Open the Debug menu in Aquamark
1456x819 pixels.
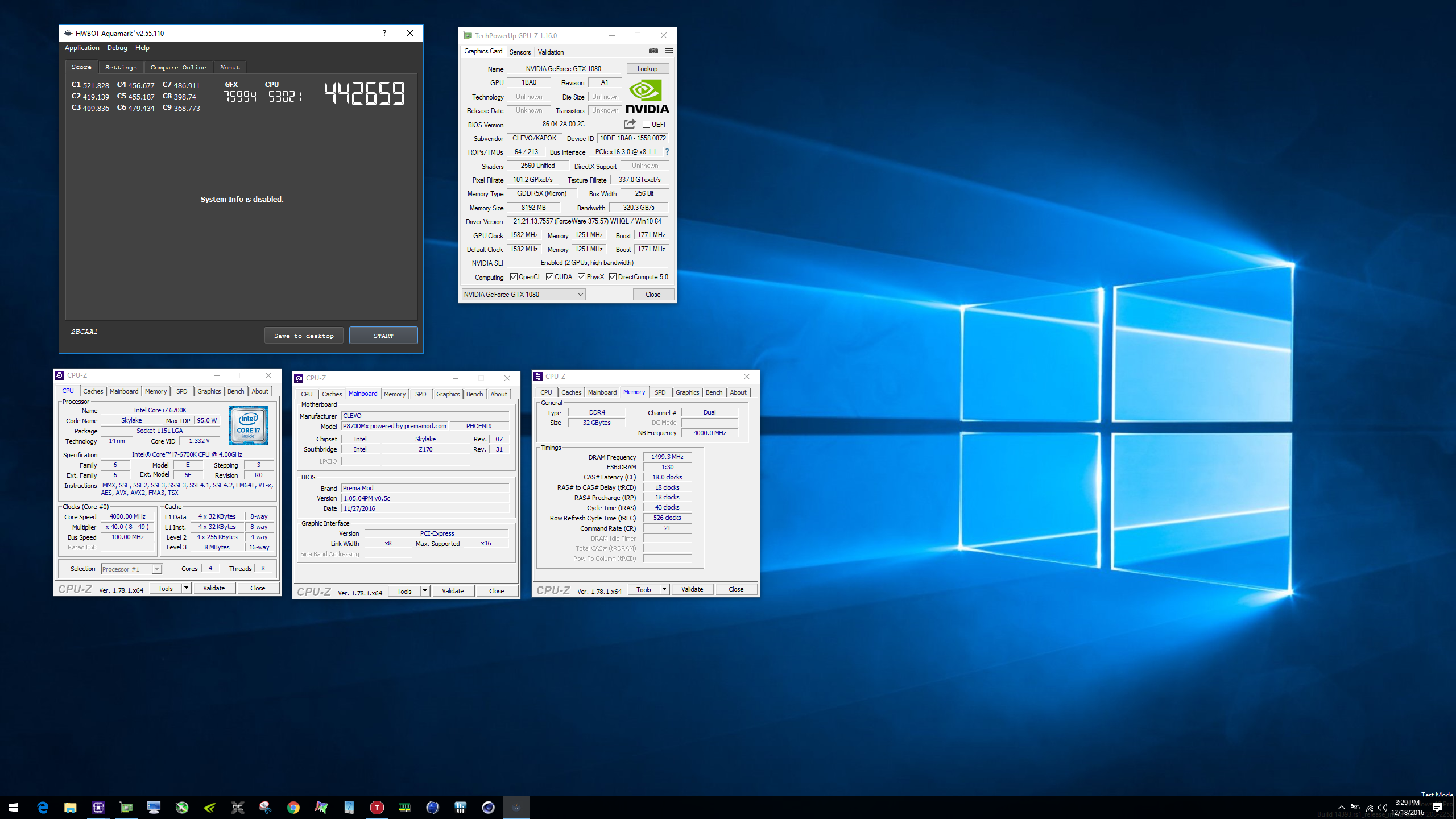click(x=117, y=48)
